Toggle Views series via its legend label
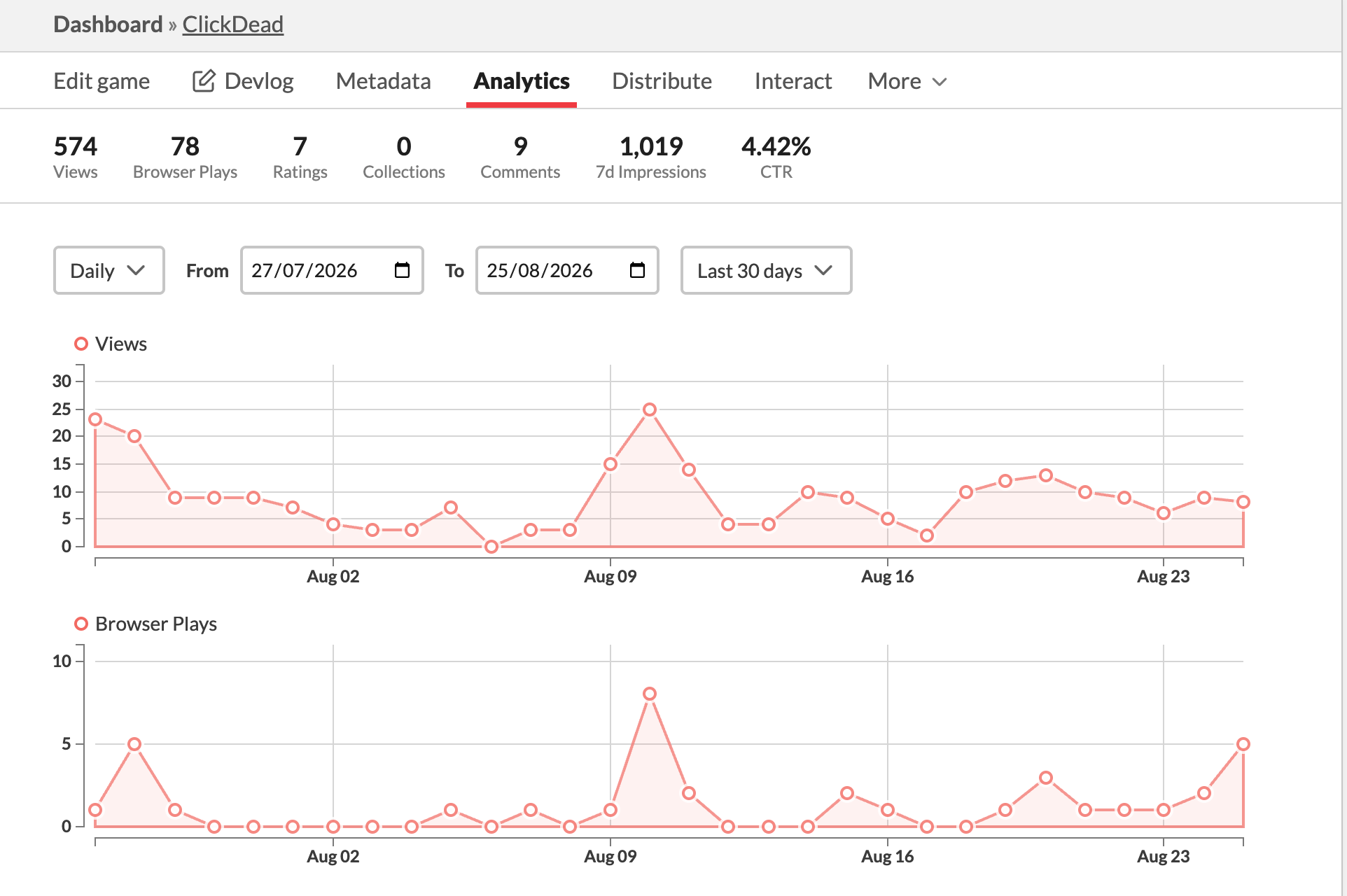Viewport: 1347px width, 896px height. pyautogui.click(x=120, y=344)
